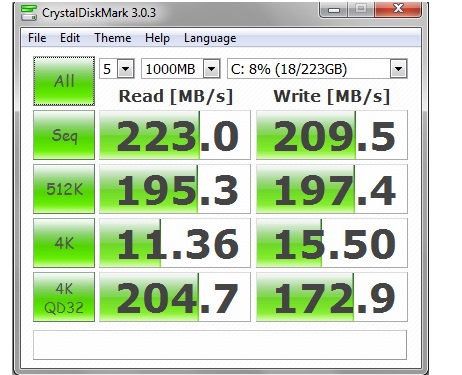
Task: Click the 4K QD32 read result 204.7
Action: pos(175,297)
